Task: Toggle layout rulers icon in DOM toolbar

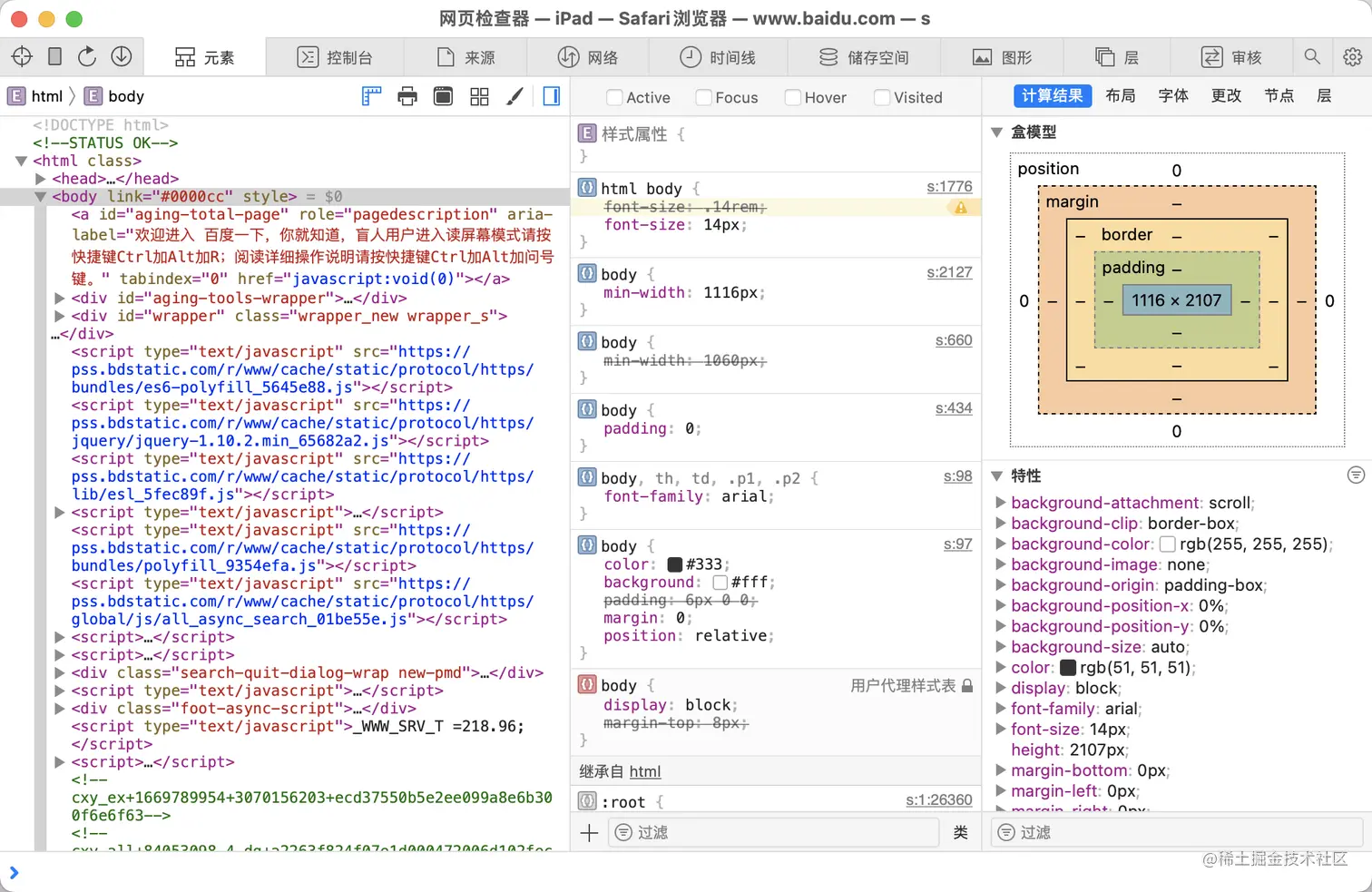Action: coord(372,96)
